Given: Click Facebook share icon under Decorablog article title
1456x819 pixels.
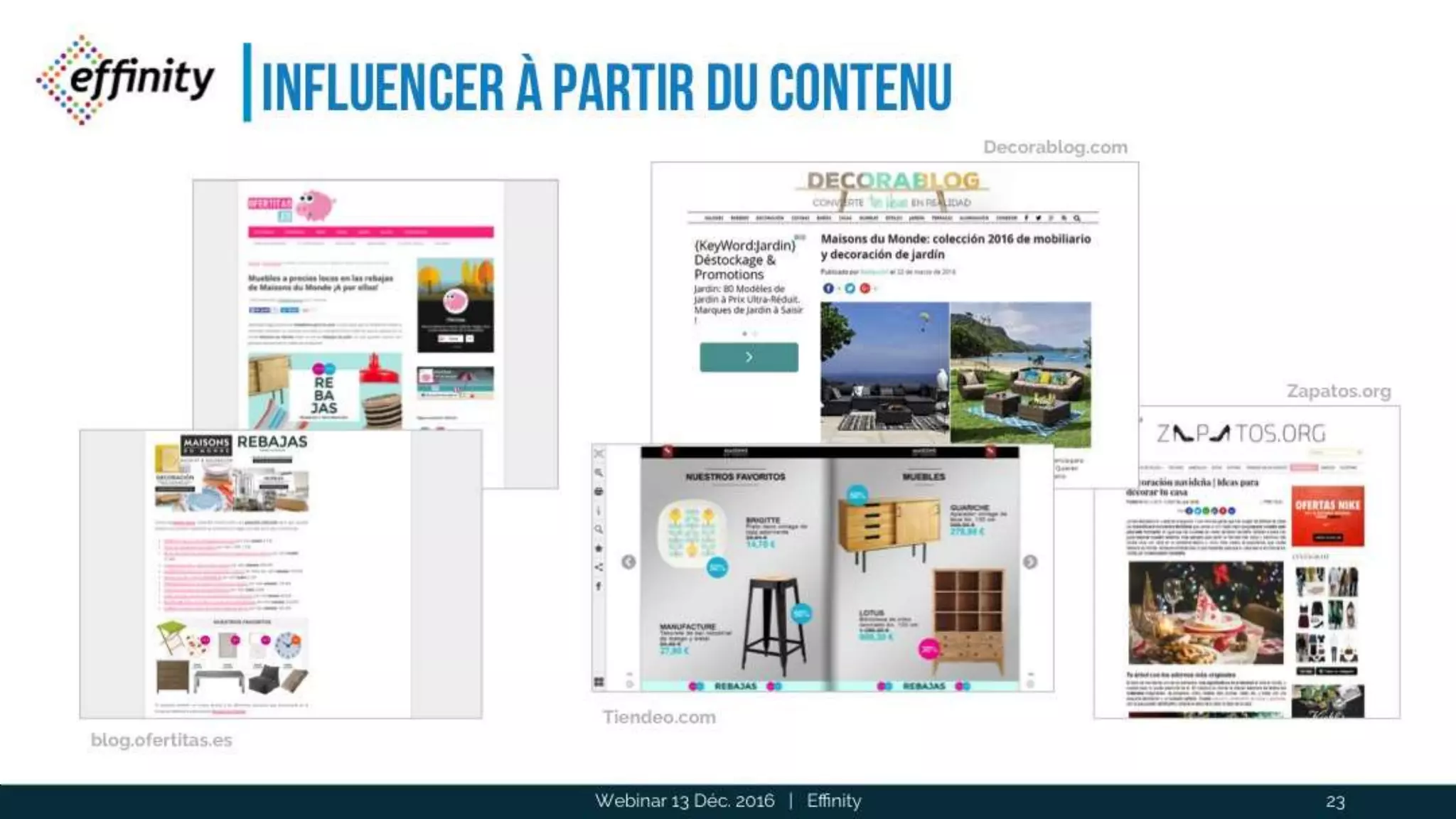Looking at the screenshot, I should pos(828,288).
